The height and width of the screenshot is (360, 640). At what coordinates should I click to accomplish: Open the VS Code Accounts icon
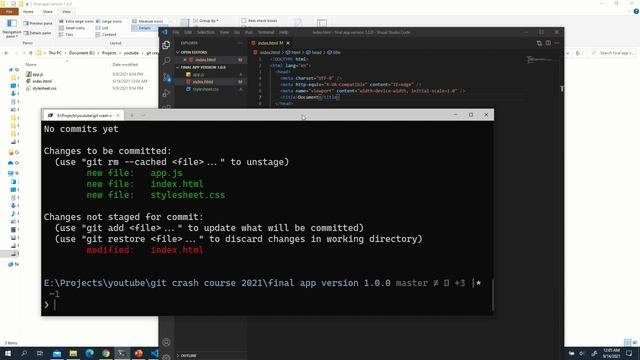(166, 342)
